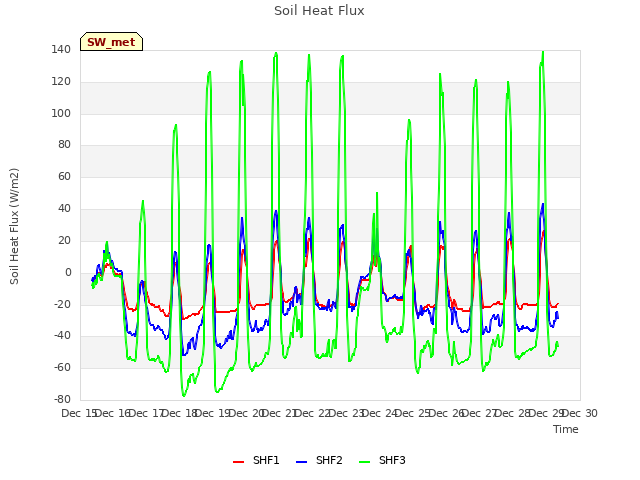The height and width of the screenshot is (480, 640).
Task: Click the 80 y-axis tick label
Action: click(64, 145)
